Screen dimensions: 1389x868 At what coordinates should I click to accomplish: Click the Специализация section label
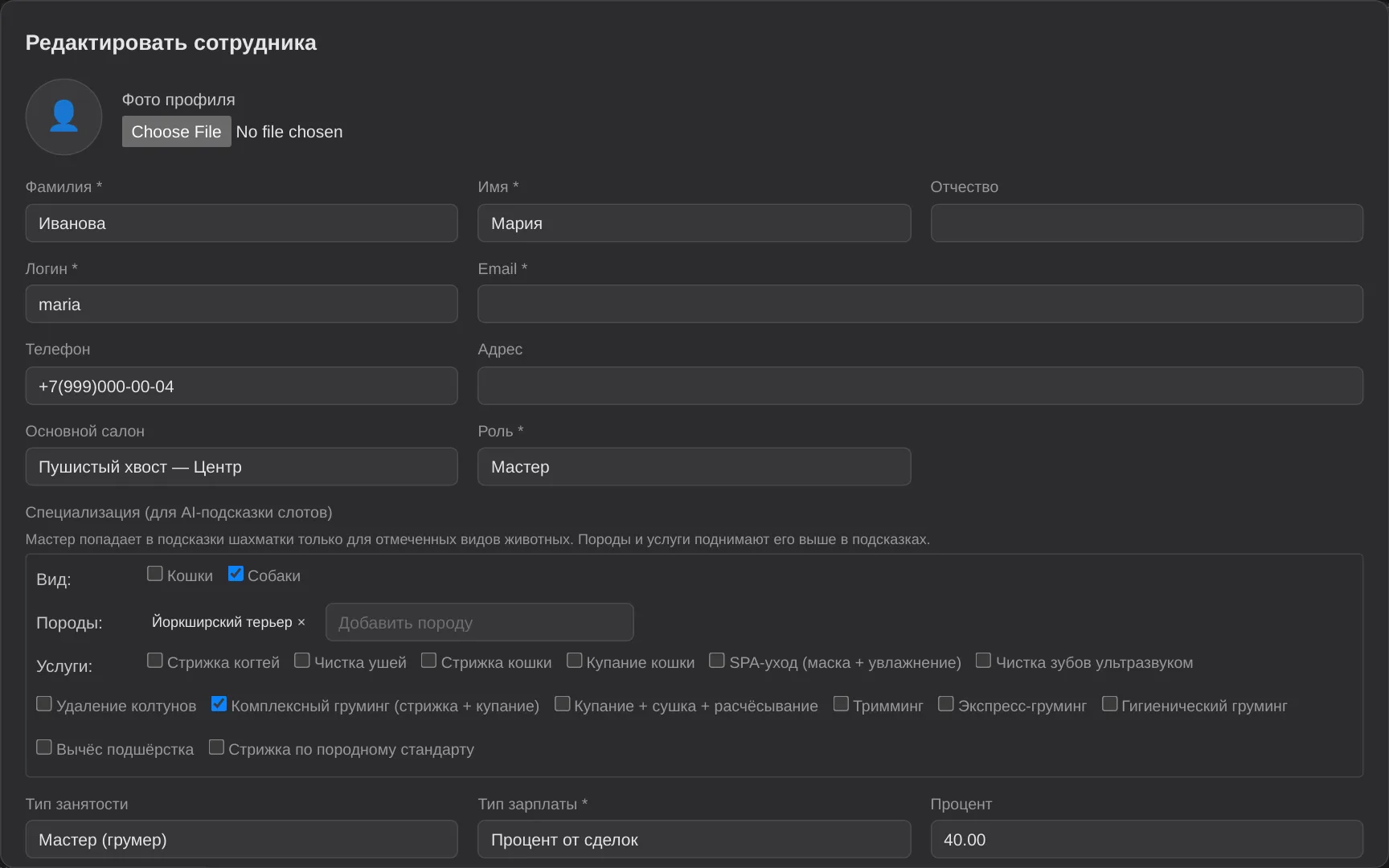coord(178,513)
